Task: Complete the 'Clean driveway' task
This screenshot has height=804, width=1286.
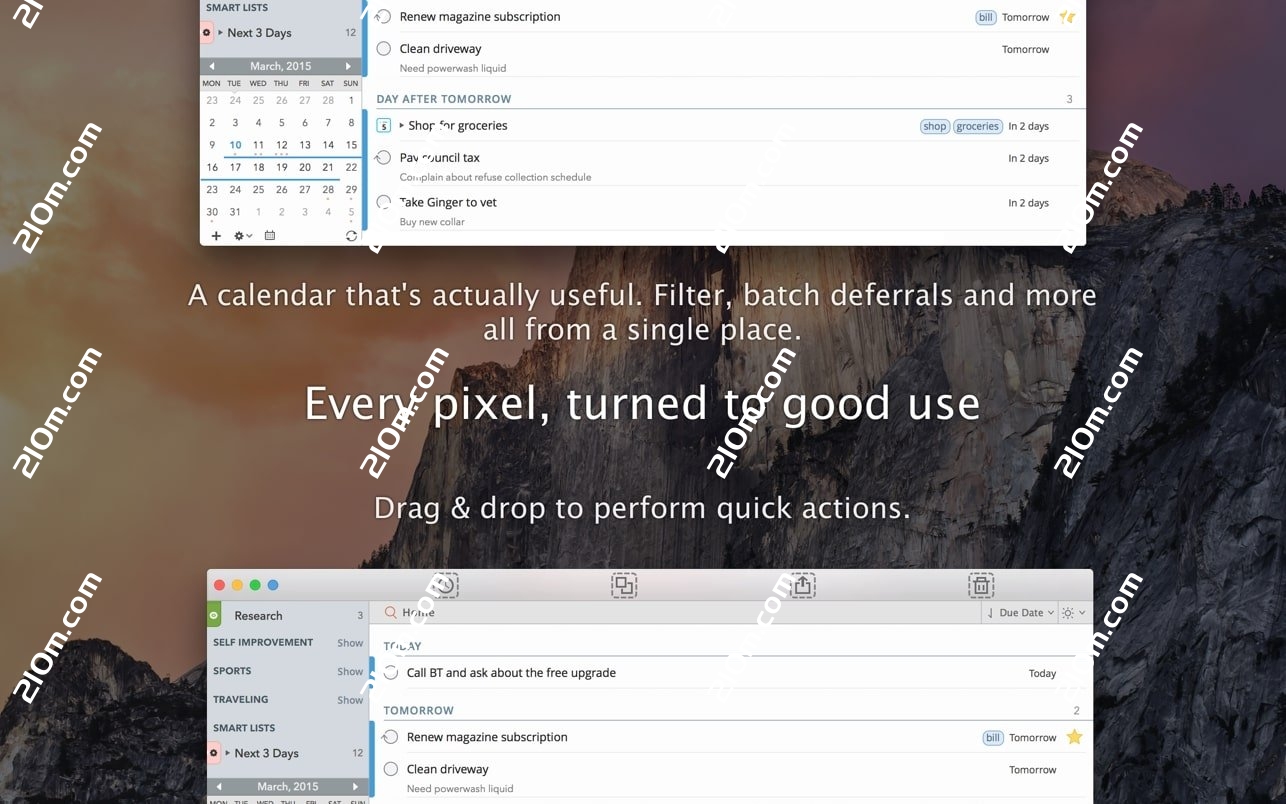Action: (x=390, y=769)
